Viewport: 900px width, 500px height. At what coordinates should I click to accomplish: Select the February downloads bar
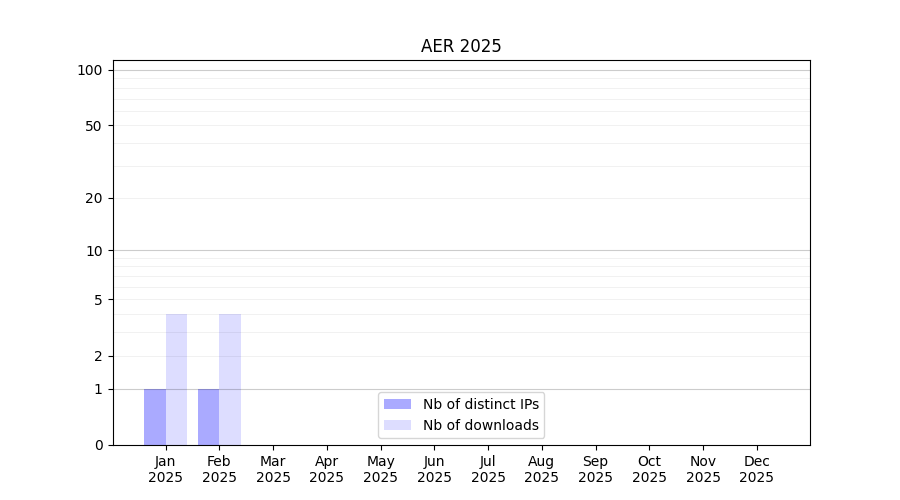coord(230,380)
